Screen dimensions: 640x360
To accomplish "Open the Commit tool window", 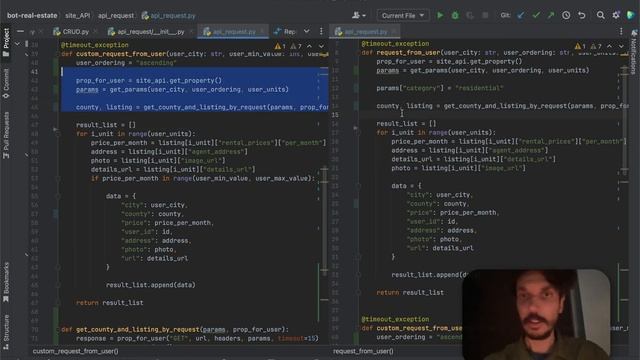I will coord(6,84).
